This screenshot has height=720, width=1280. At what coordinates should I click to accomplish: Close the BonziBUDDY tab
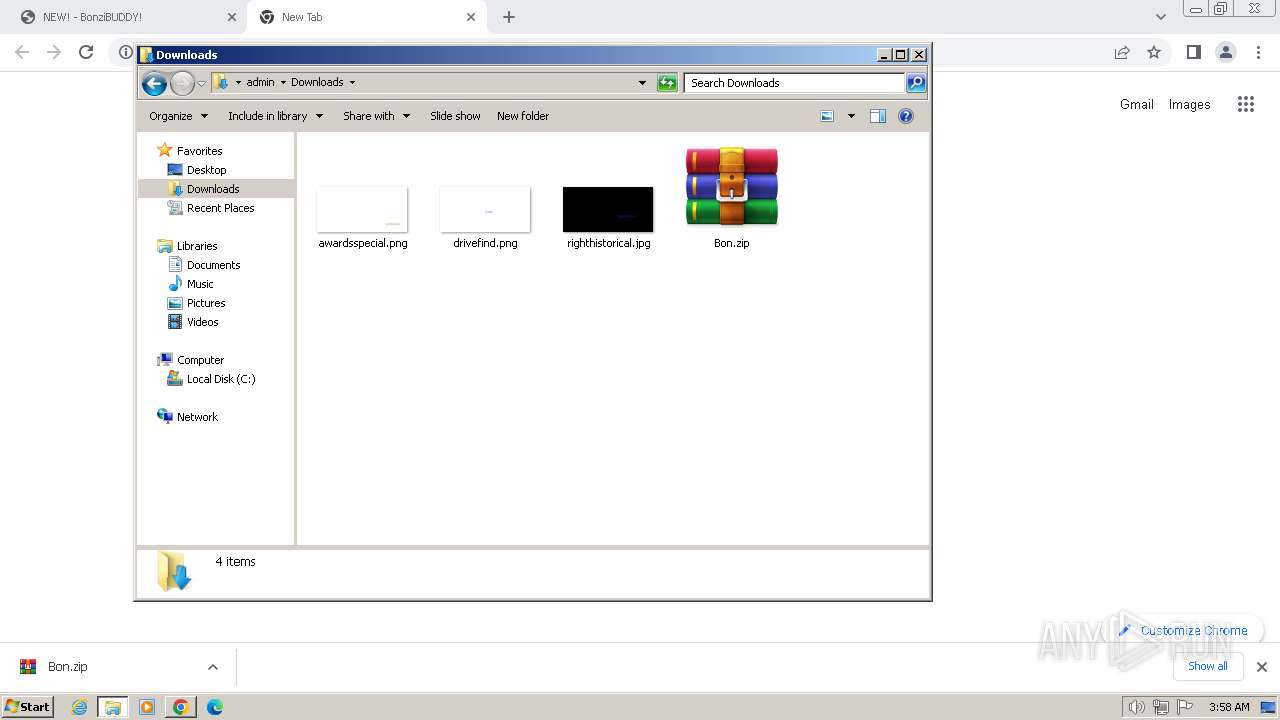coord(231,17)
